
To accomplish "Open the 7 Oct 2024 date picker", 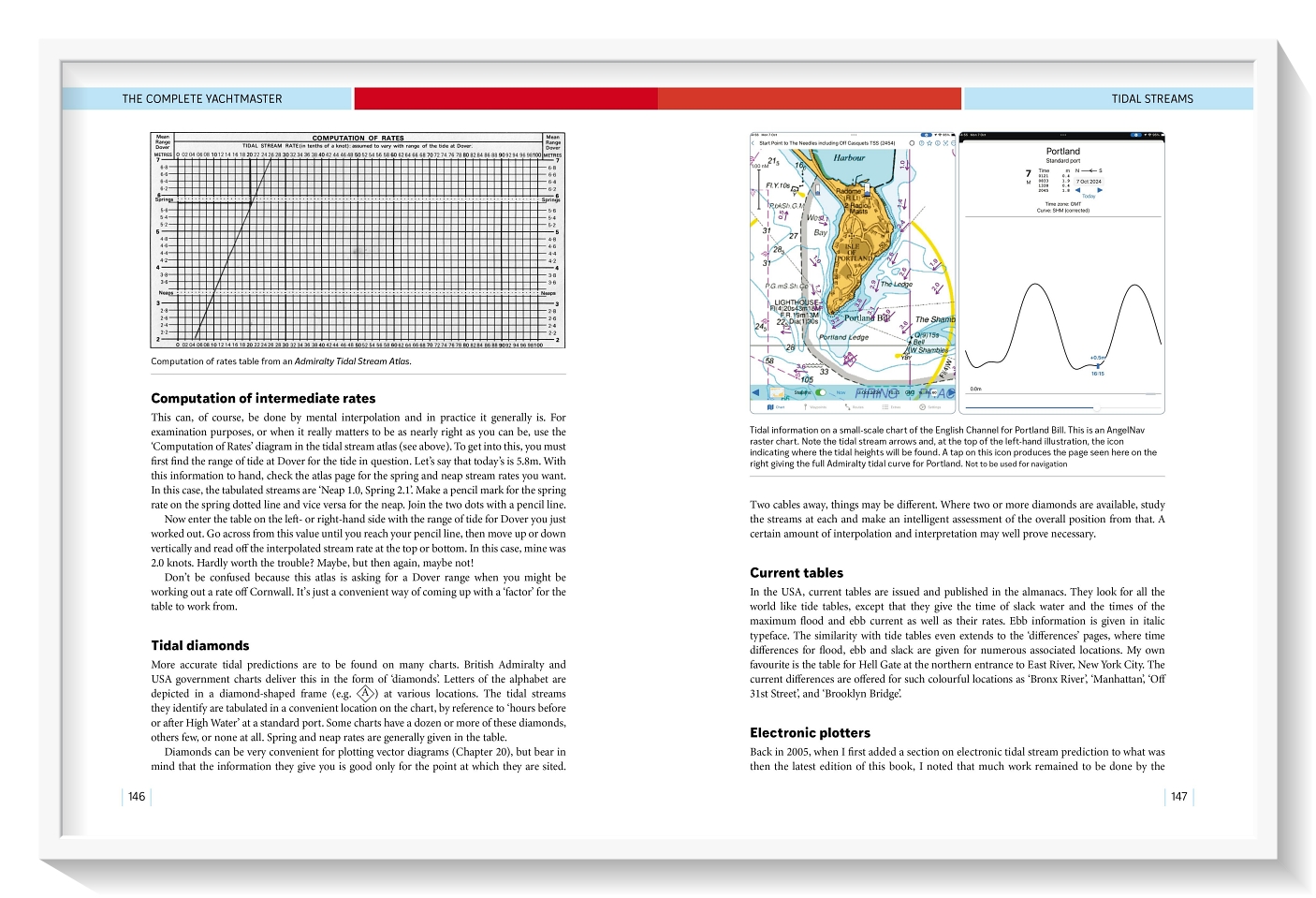I will [1089, 182].
